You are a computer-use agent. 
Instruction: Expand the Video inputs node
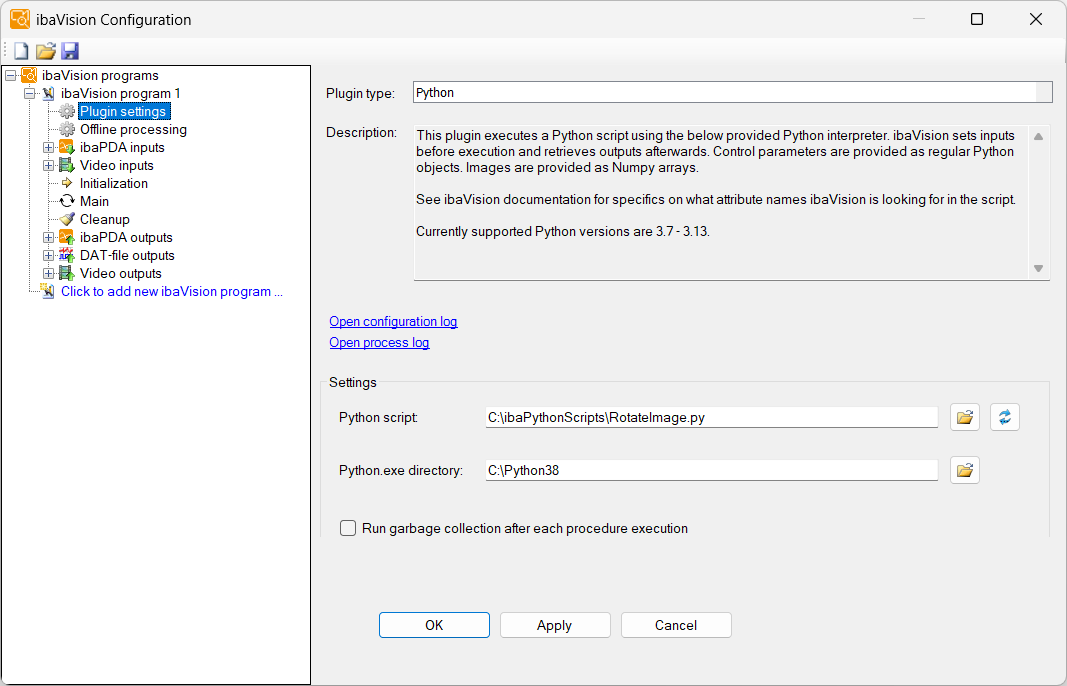[48, 165]
